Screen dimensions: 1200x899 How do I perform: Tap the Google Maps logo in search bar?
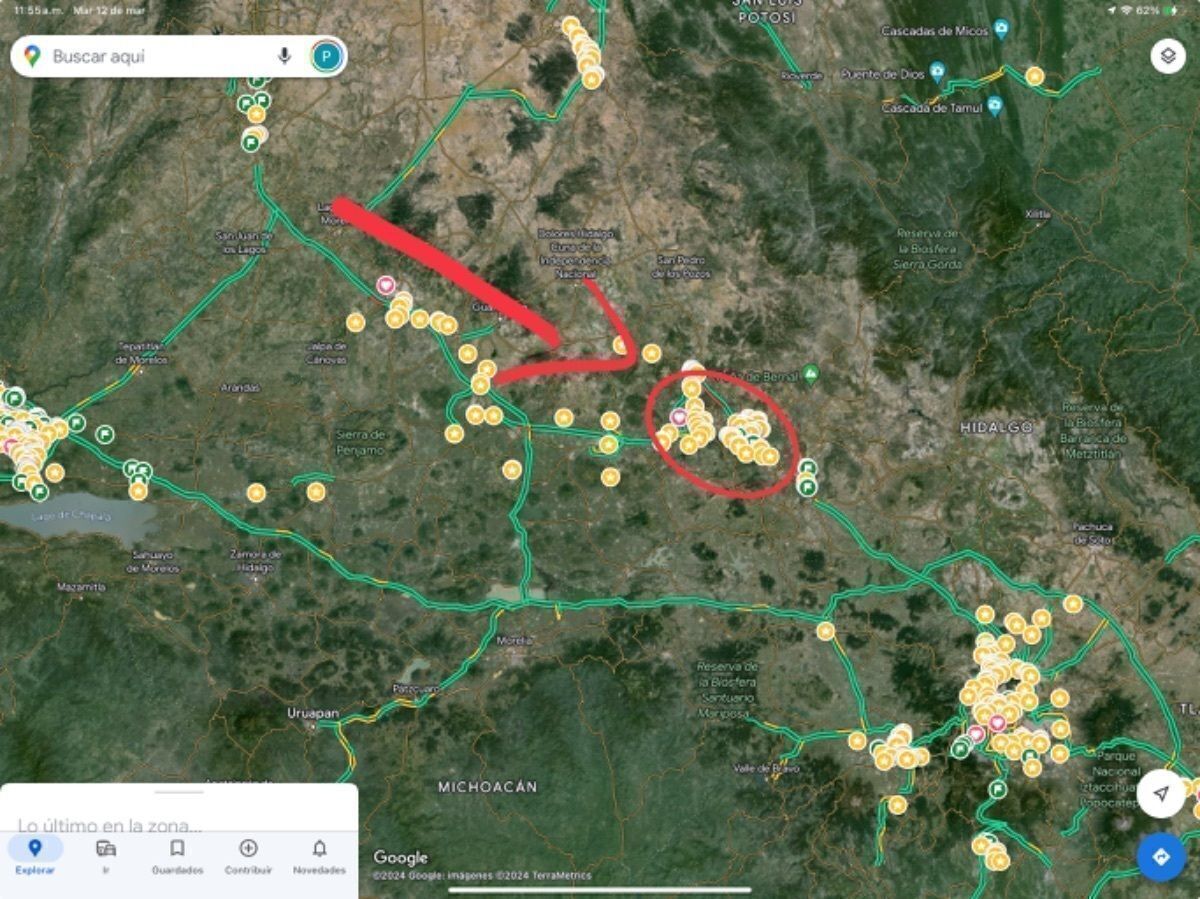coord(32,56)
